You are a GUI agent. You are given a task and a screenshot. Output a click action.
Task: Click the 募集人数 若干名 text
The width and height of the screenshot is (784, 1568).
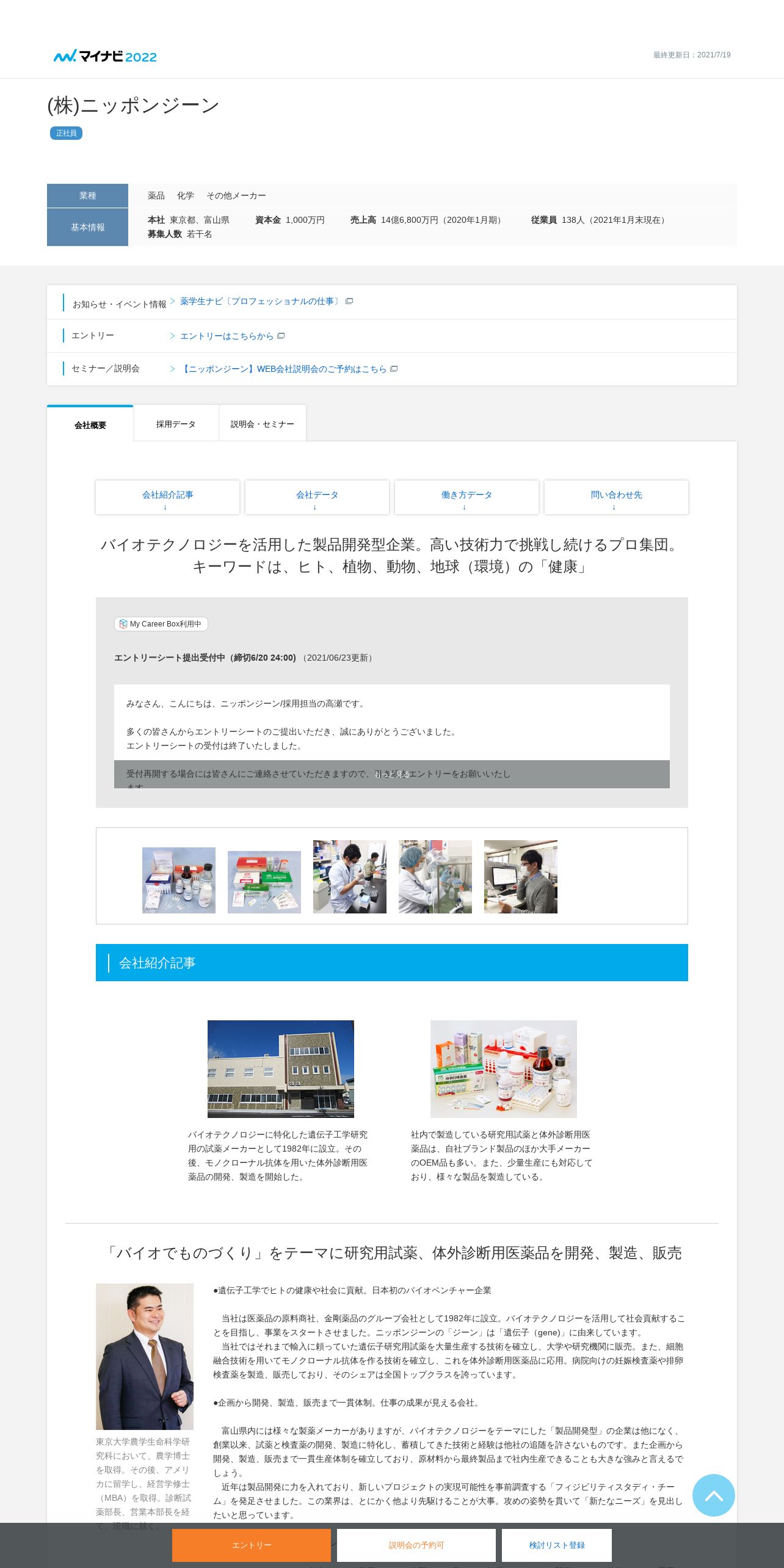[x=180, y=234]
